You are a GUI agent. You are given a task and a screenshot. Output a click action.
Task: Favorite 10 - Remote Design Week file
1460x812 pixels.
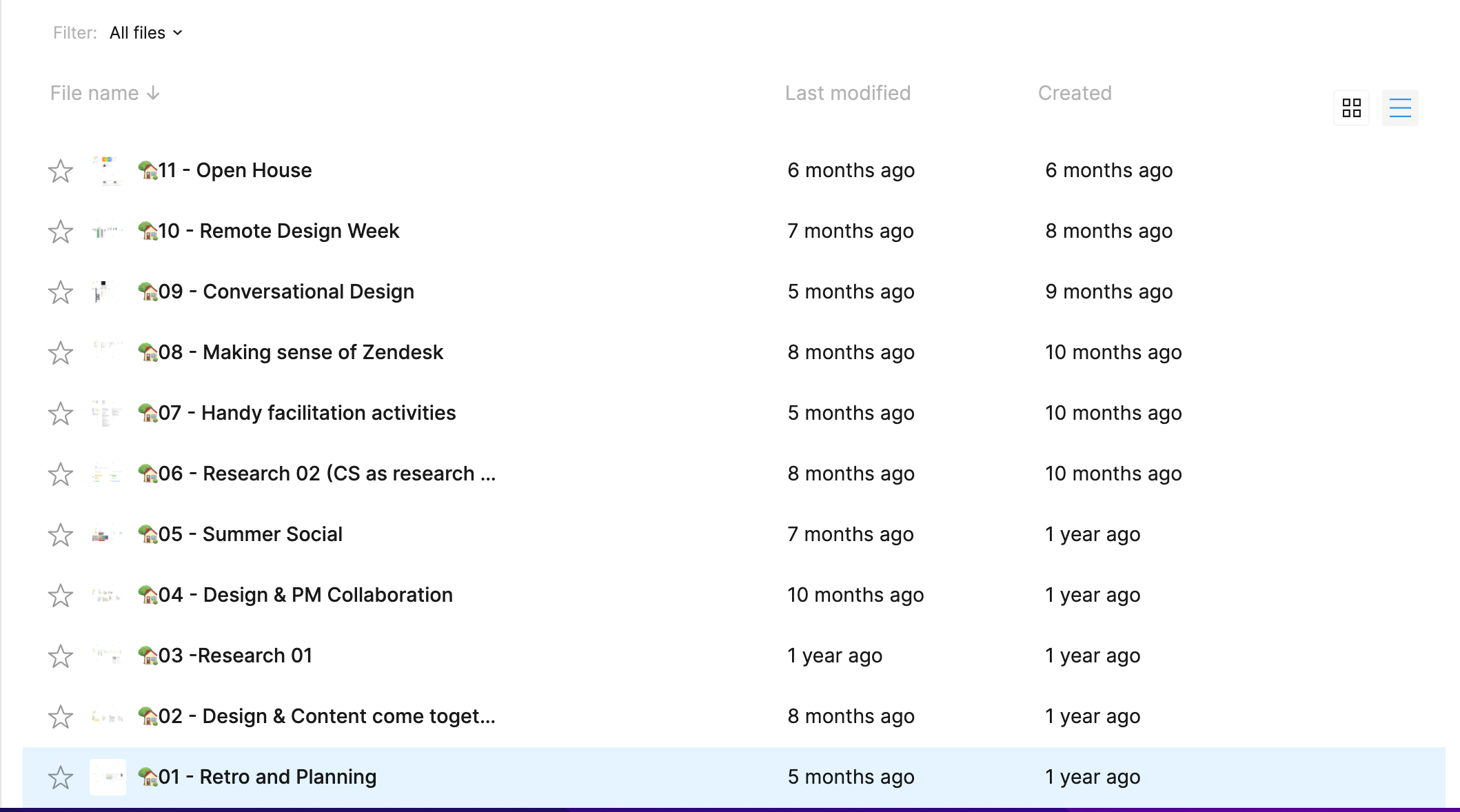[x=61, y=232]
